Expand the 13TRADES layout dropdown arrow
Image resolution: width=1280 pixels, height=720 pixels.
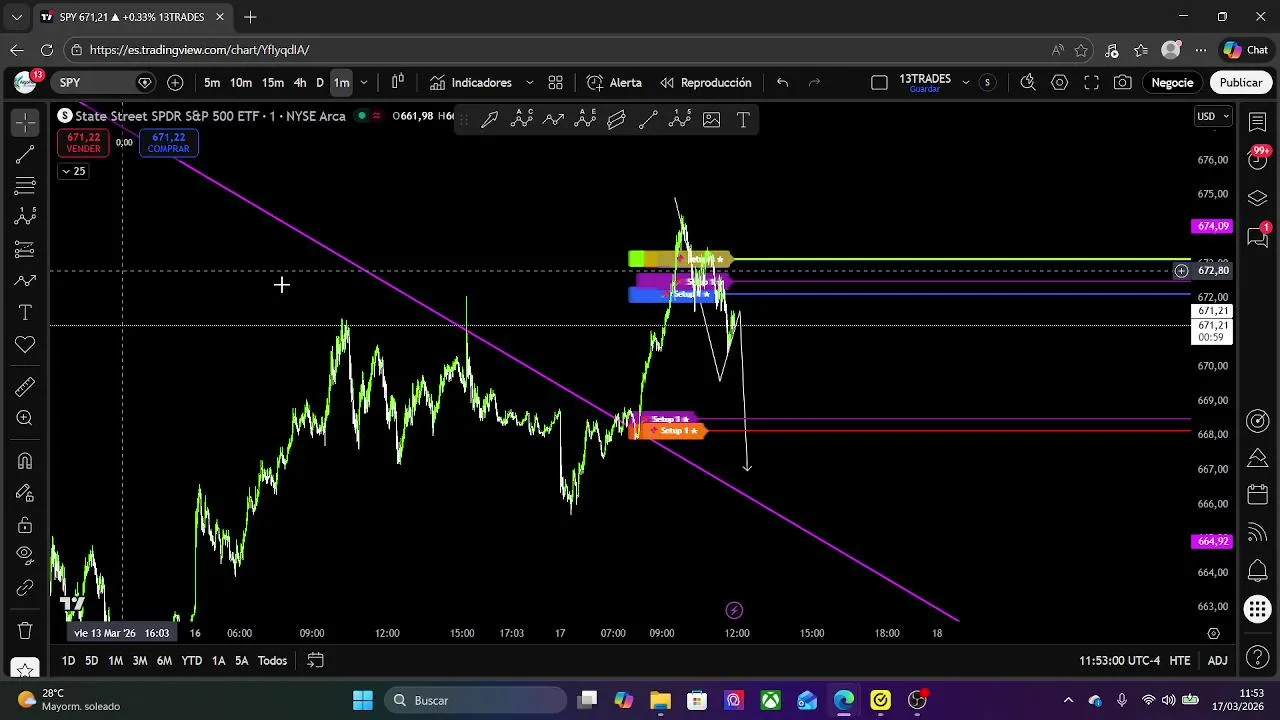(966, 83)
